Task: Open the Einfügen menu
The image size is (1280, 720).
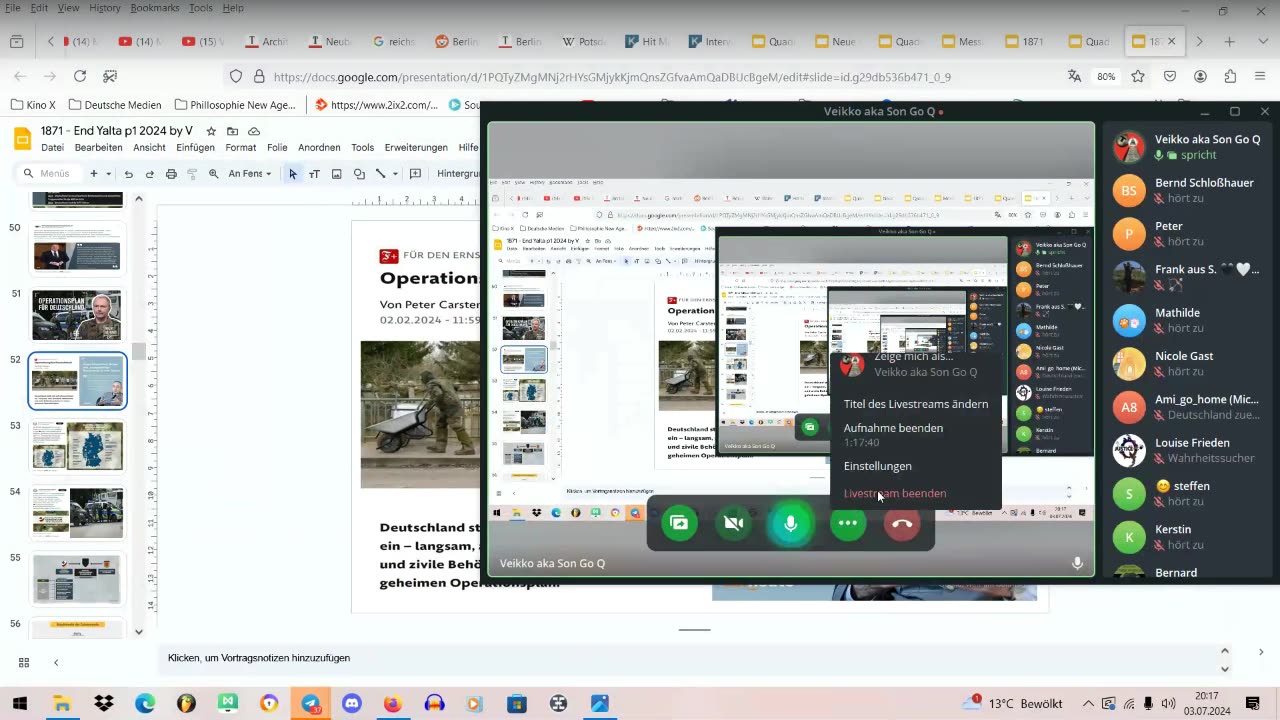Action: click(195, 147)
